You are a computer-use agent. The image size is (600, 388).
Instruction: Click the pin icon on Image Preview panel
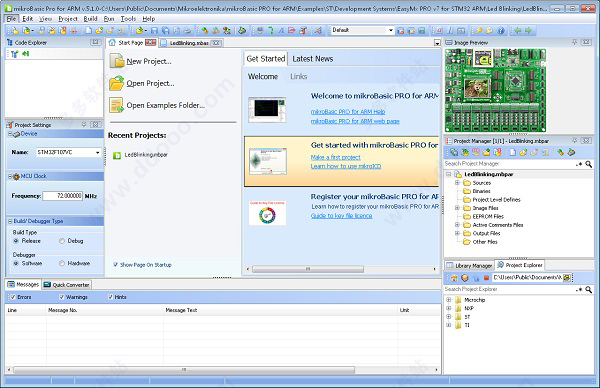tap(574, 42)
